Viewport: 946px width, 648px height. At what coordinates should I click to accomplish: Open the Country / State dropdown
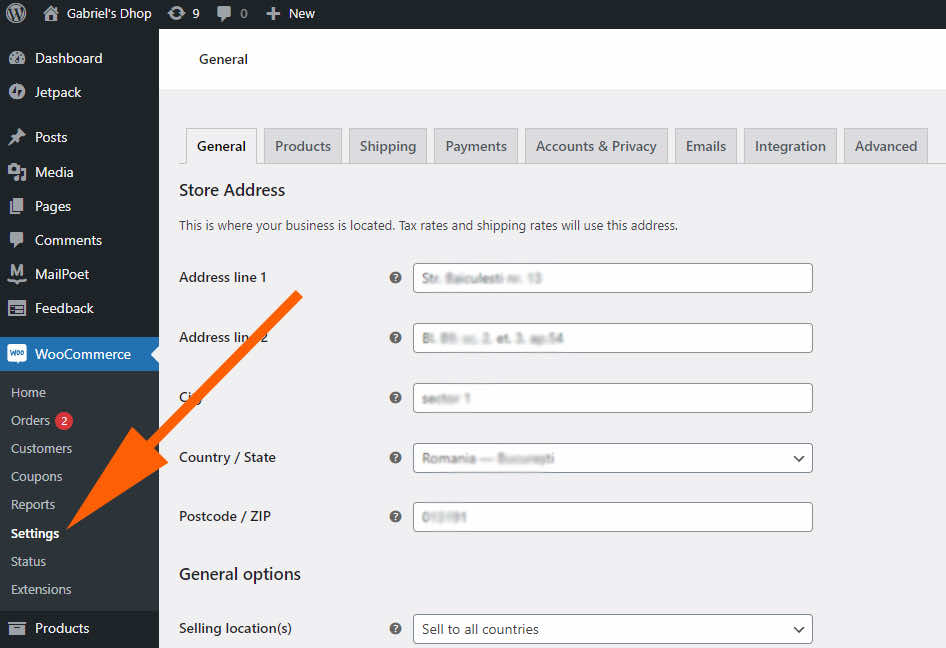click(612, 458)
